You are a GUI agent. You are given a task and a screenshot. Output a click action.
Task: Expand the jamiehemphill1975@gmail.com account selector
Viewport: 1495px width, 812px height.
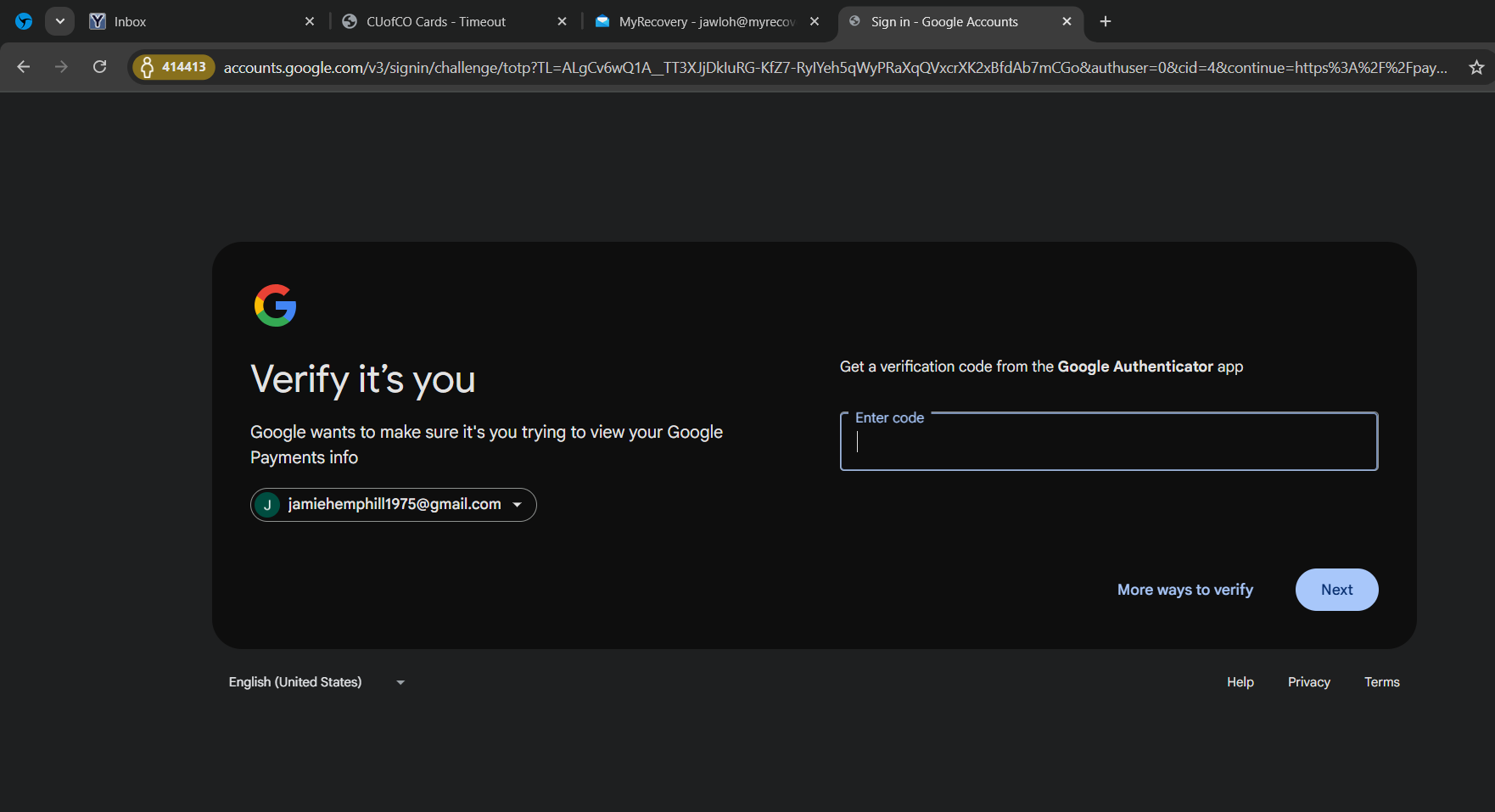pos(393,505)
